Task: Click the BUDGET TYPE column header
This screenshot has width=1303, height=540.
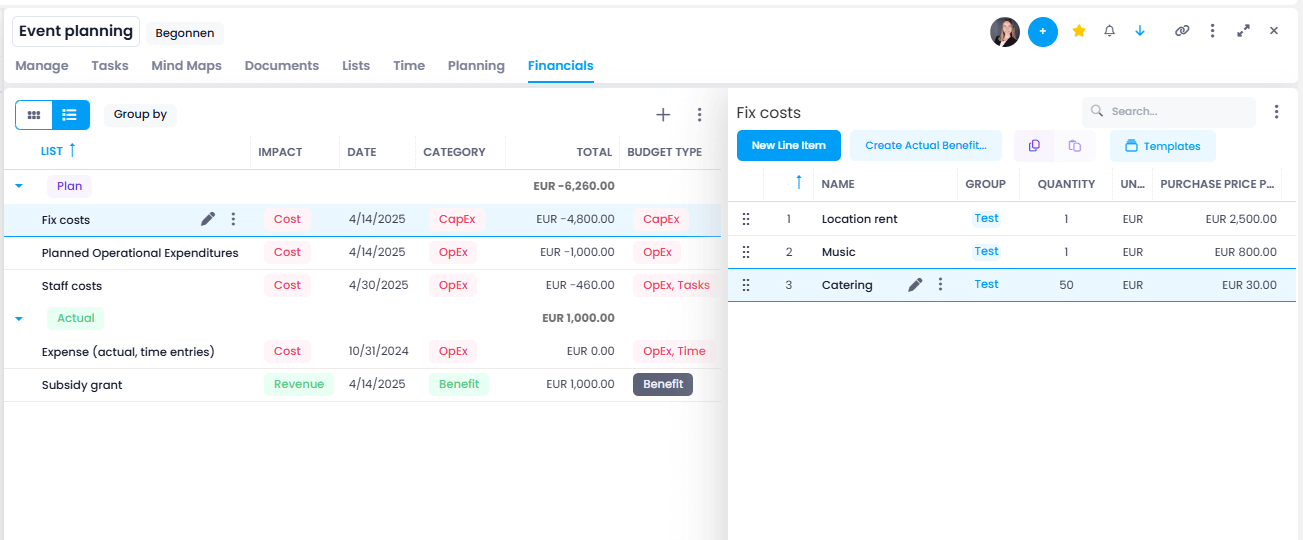Action: coord(664,152)
